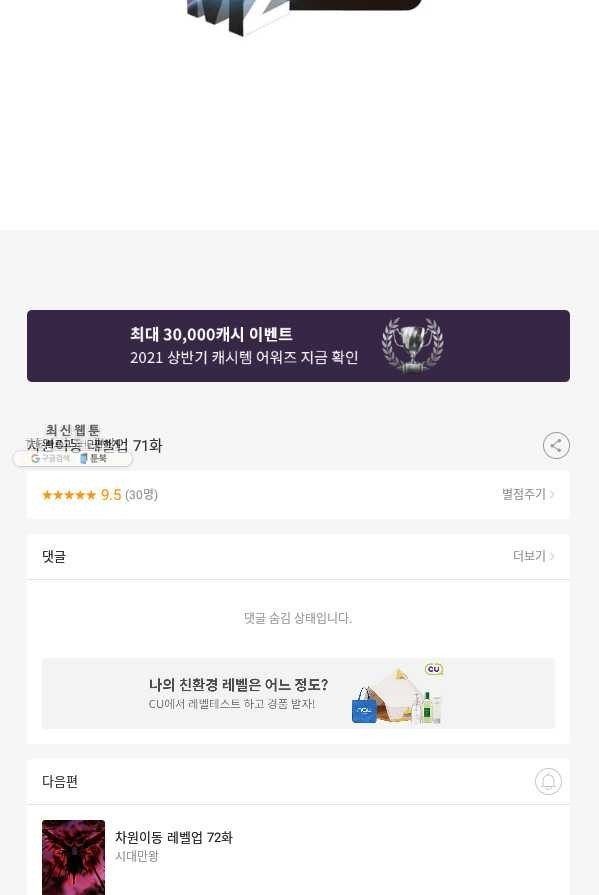Expand comments with 더보기 chevron
Screen dimensions: 599x895
click(533, 556)
